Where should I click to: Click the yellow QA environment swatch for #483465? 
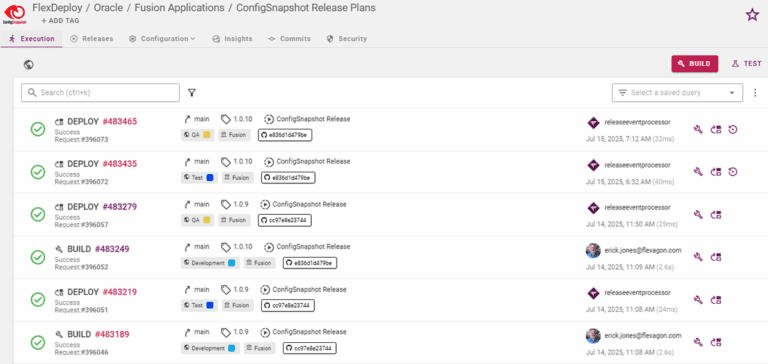pos(207,135)
